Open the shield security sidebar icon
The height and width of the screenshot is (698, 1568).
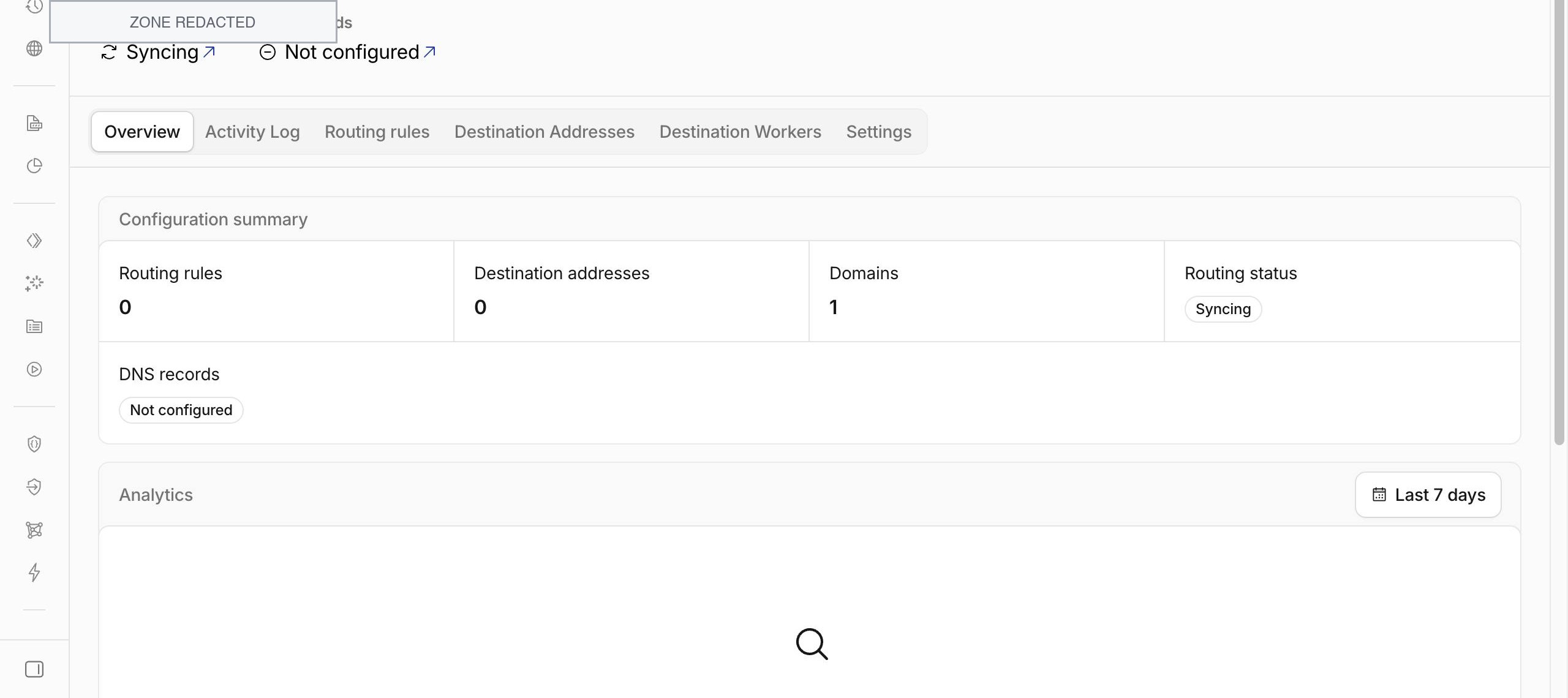click(34, 444)
